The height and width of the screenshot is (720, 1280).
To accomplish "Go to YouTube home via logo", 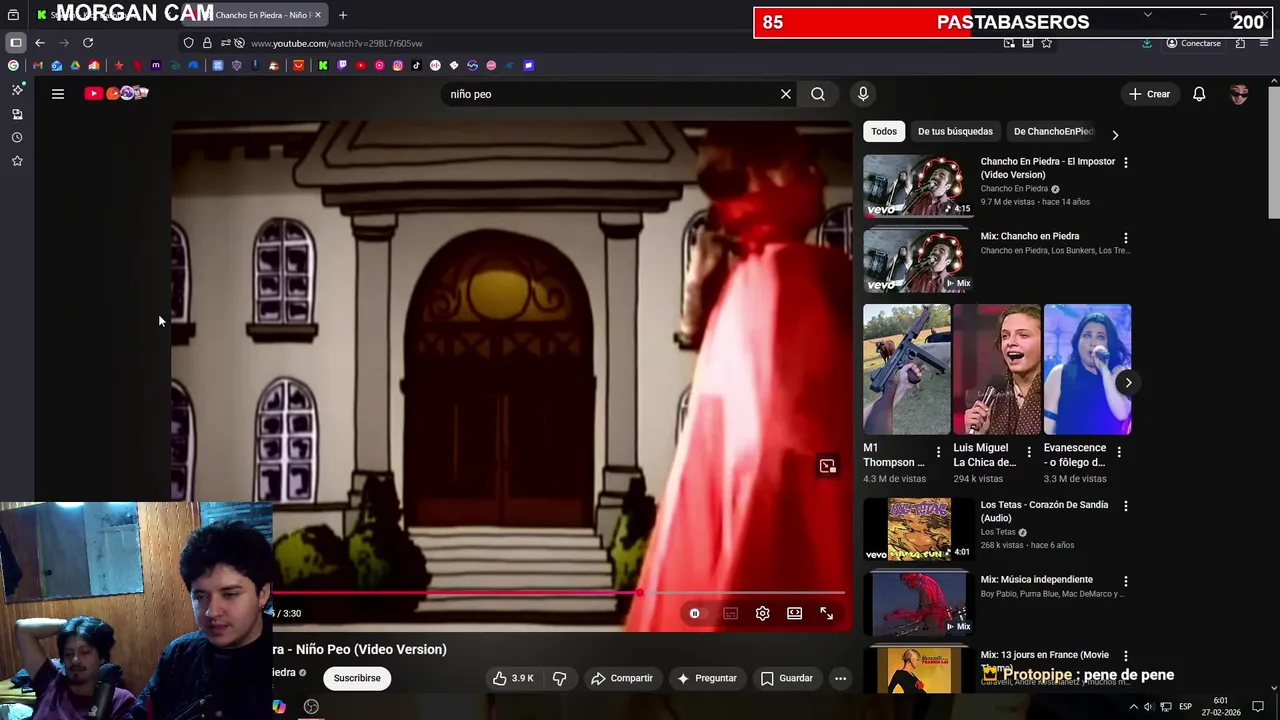I will pyautogui.click(x=116, y=93).
